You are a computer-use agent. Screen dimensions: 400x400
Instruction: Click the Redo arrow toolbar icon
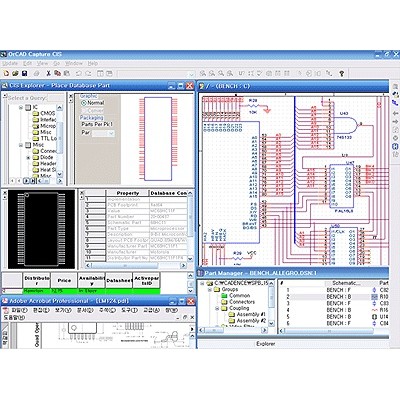point(88,73)
